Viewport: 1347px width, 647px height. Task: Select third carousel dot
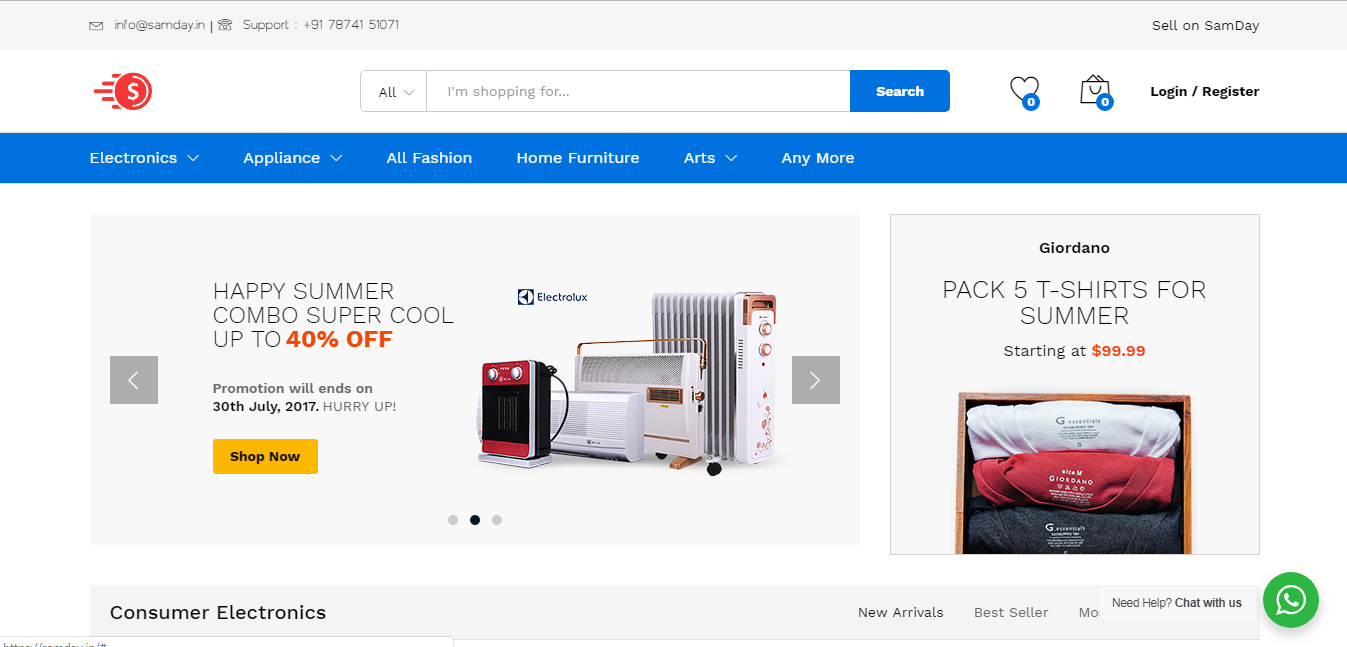tap(497, 520)
